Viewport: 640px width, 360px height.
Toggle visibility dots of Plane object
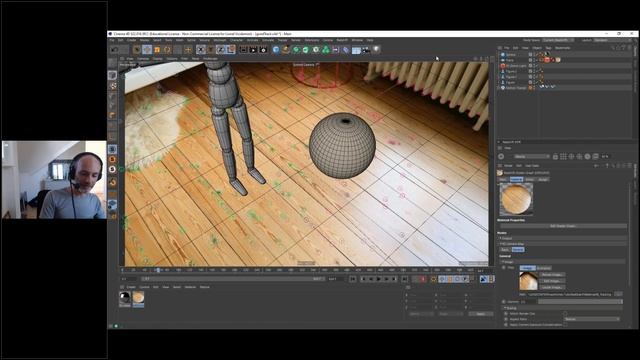(534, 60)
